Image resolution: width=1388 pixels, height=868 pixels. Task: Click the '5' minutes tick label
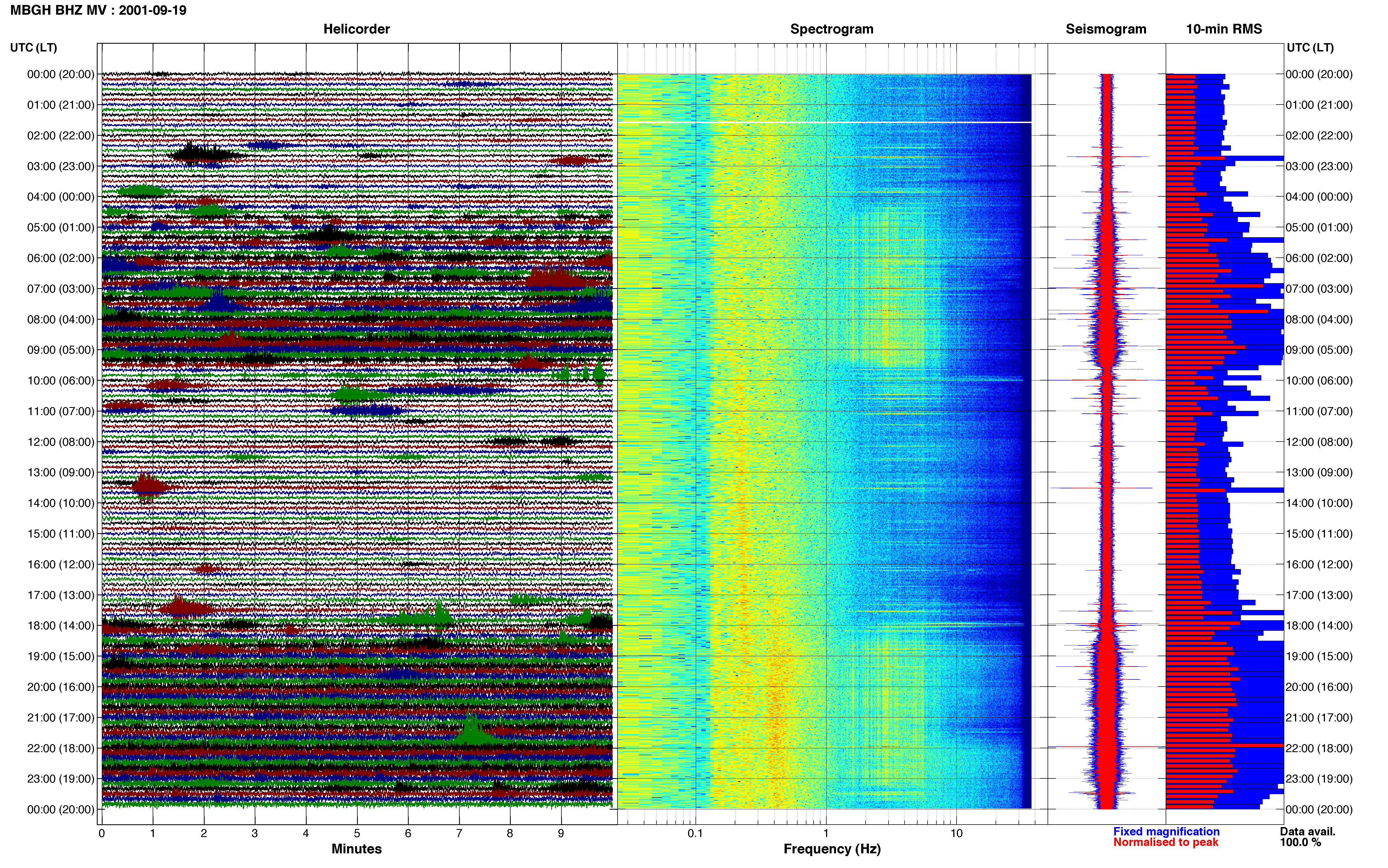[x=357, y=833]
